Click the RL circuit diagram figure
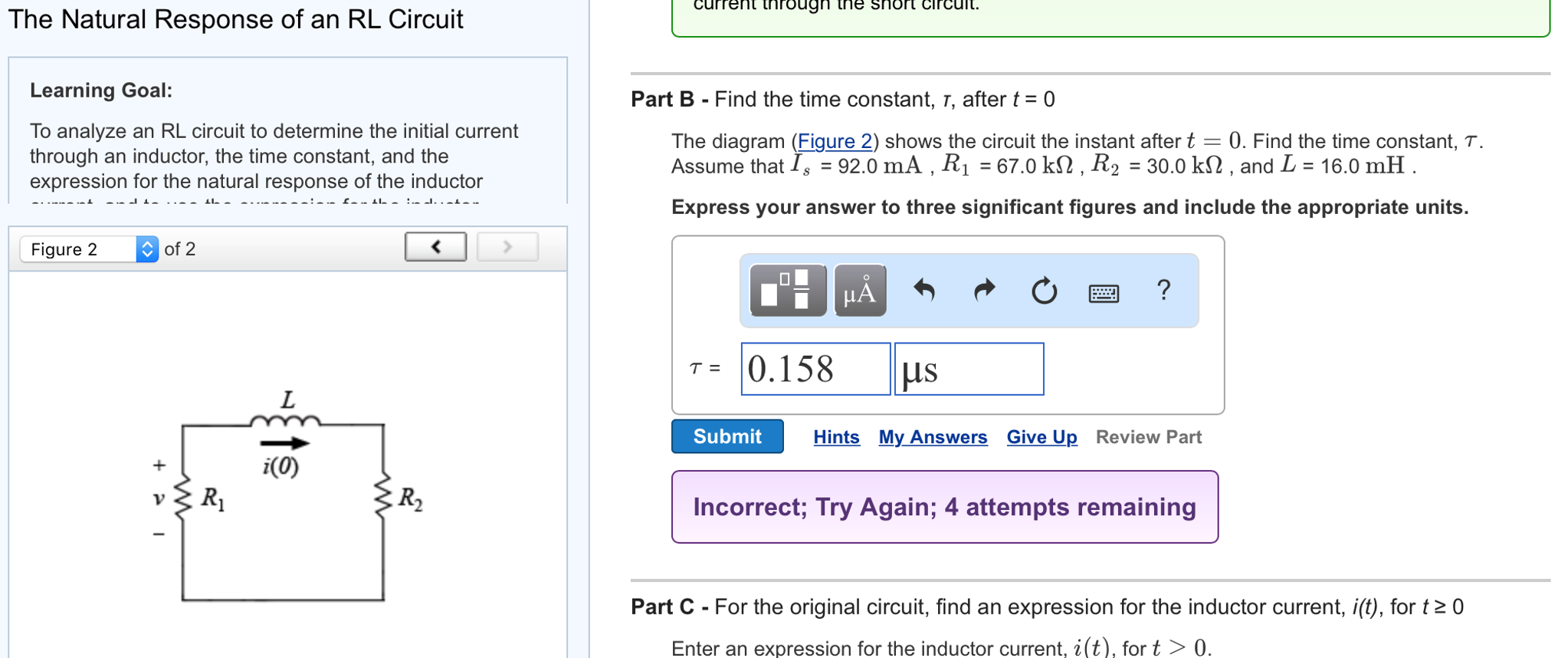This screenshot has width=1568, height=658. (x=284, y=498)
